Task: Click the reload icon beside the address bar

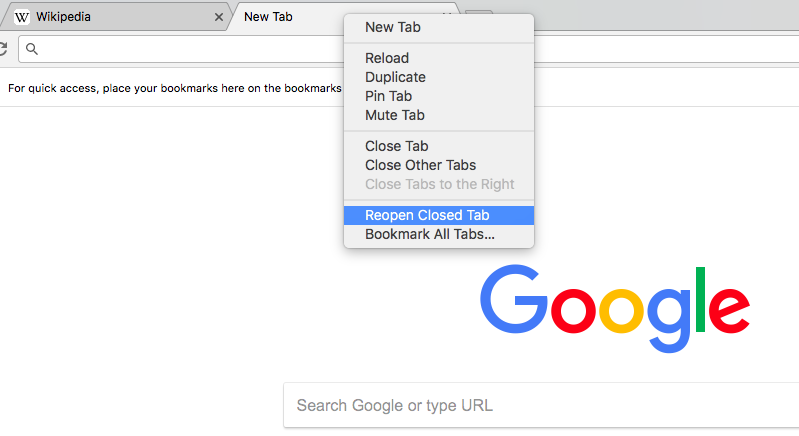Action: pyautogui.click(x=3, y=48)
